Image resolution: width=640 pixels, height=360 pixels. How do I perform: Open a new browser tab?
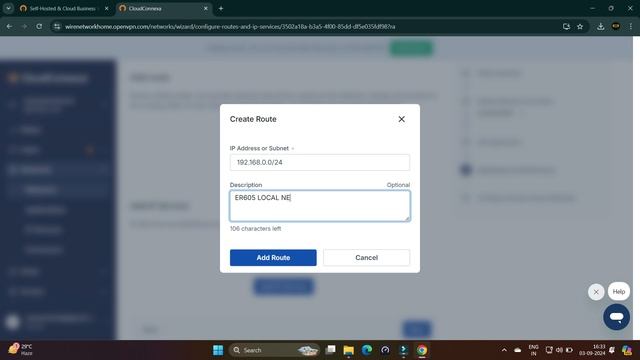pos(221,9)
